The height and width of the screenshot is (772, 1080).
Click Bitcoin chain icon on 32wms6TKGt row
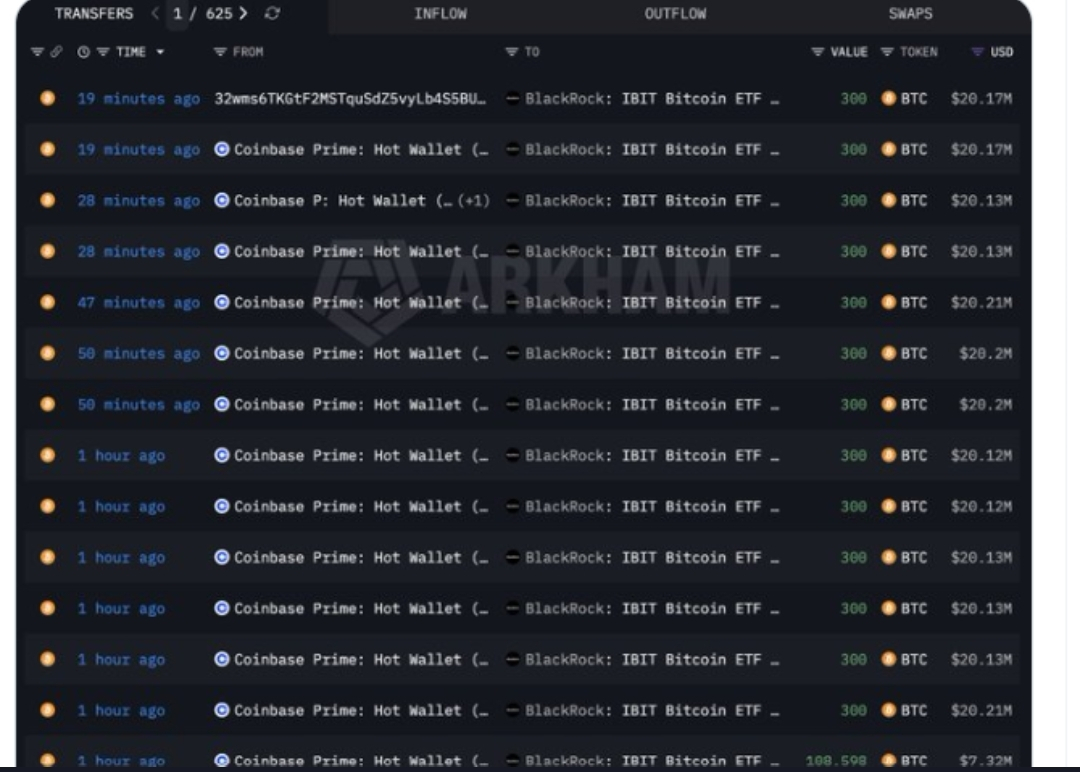point(48,98)
